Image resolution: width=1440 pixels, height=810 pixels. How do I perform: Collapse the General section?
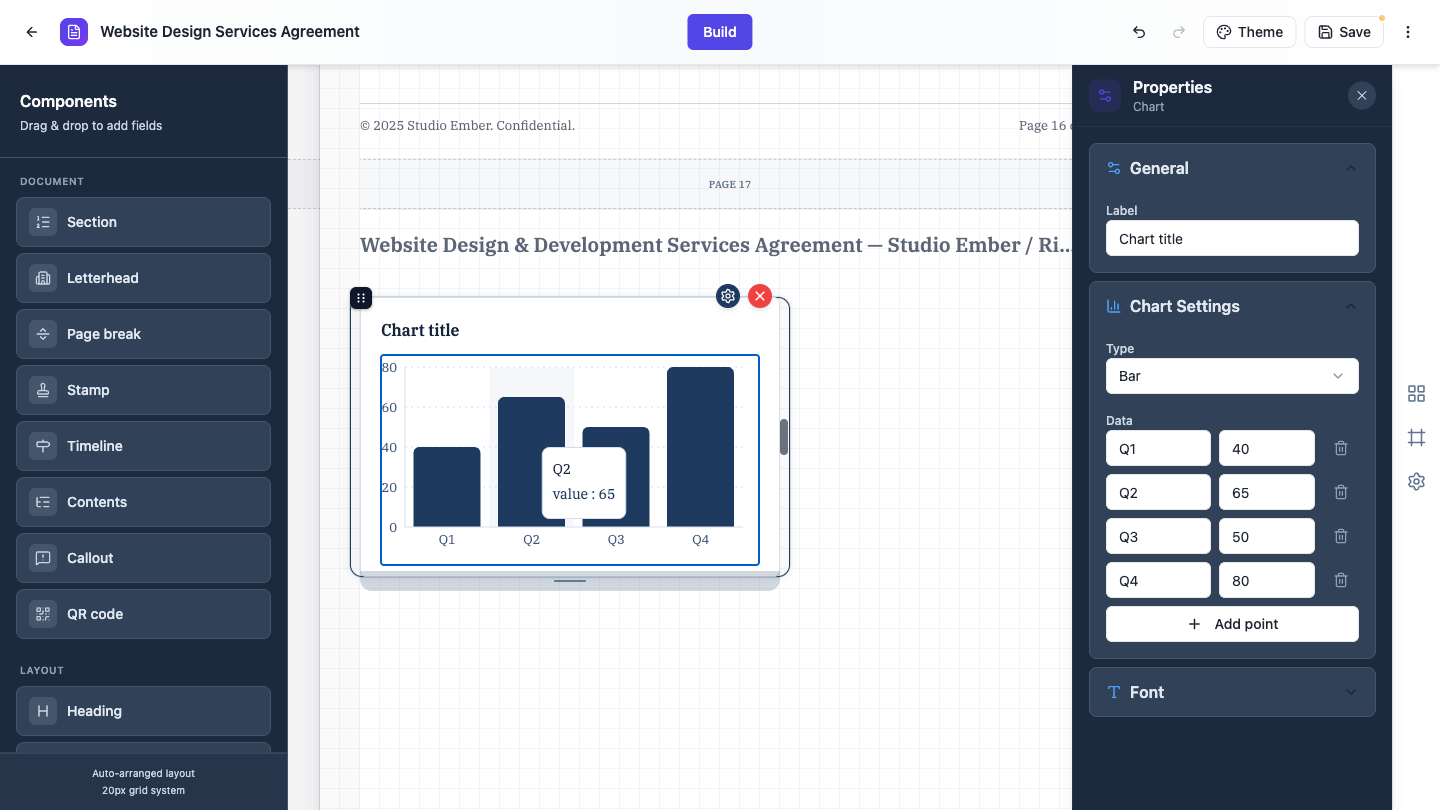pos(1351,168)
